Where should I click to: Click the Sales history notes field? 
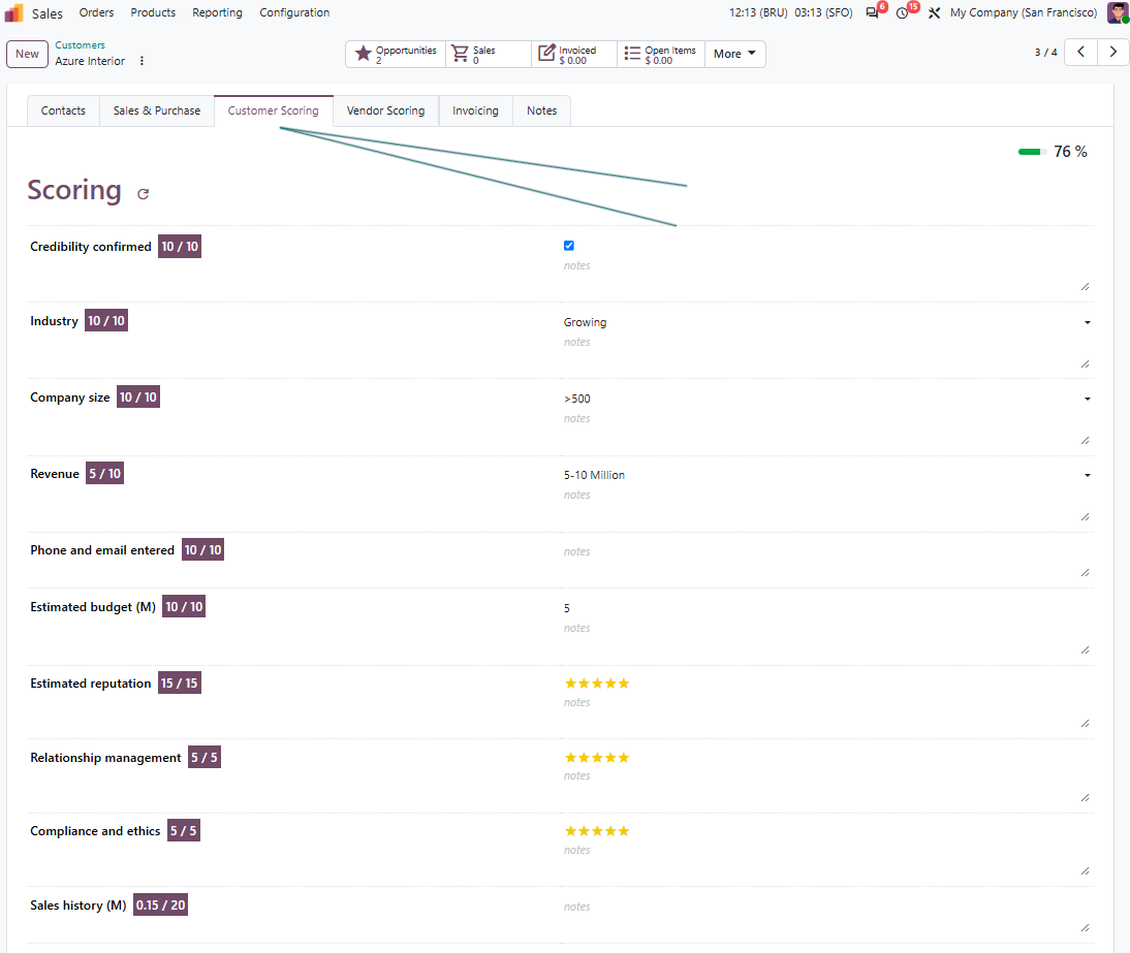point(827,916)
